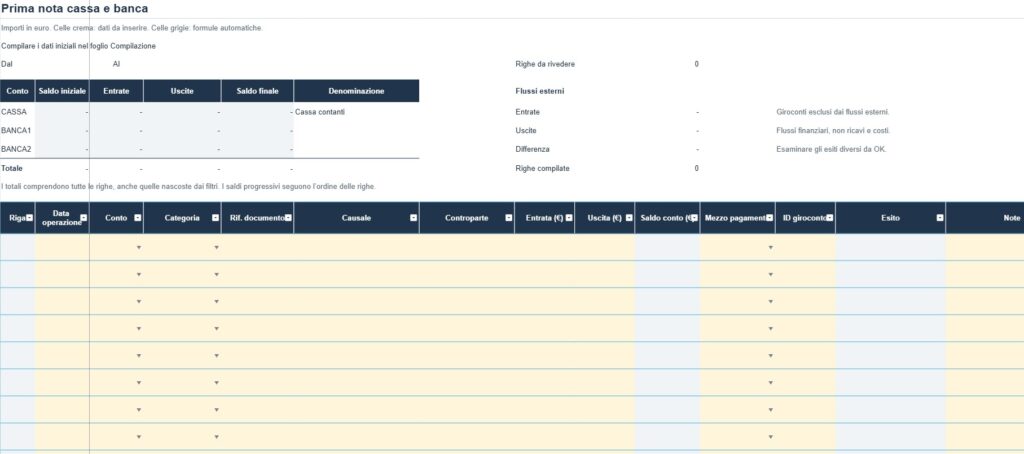Expand Mezzo pagamento dropdown in third entry row
This screenshot has width=1024, height=454.
[x=771, y=302]
